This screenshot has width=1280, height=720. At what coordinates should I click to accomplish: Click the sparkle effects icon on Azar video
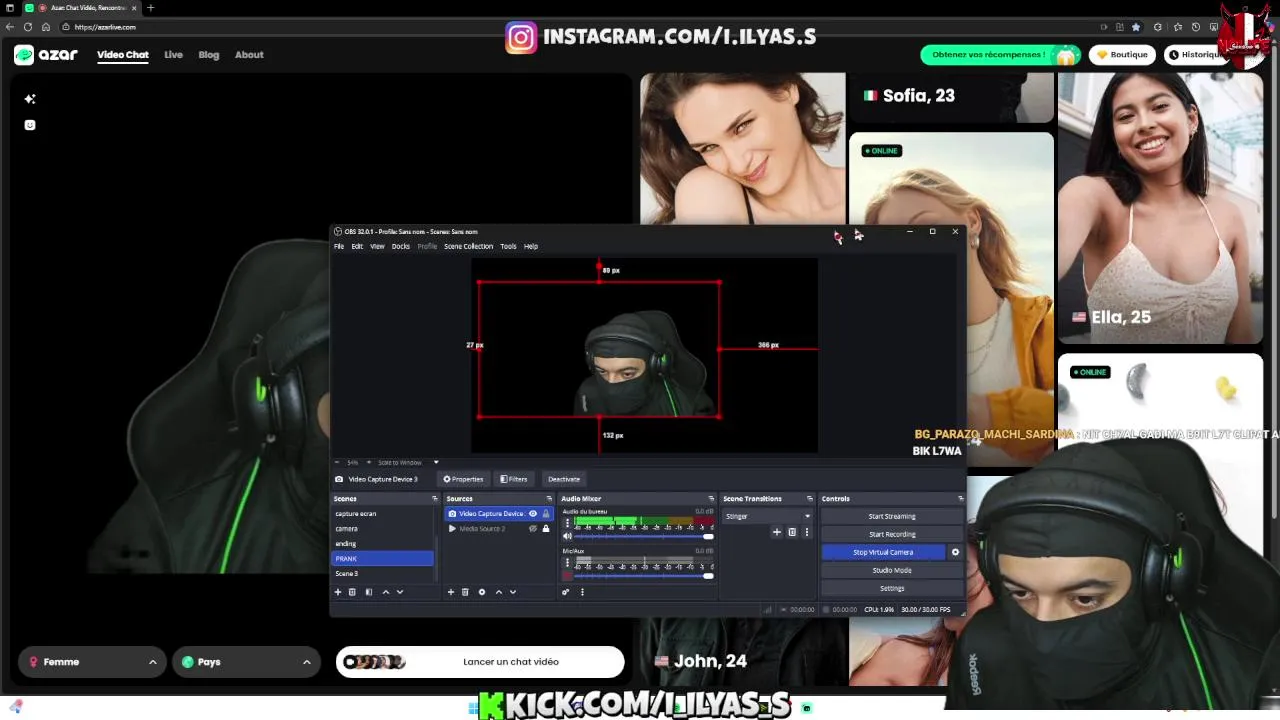click(30, 99)
